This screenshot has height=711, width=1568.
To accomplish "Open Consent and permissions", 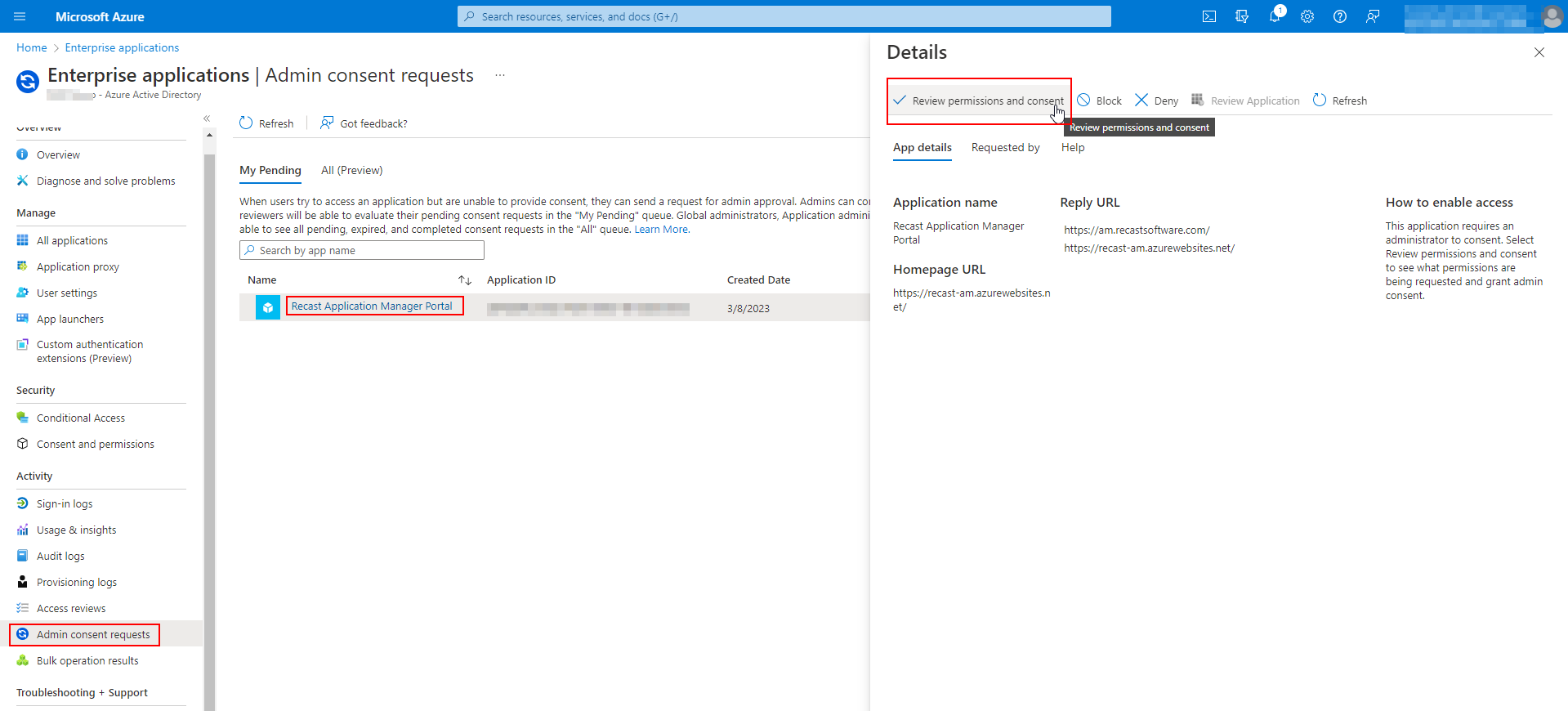I will [95, 444].
